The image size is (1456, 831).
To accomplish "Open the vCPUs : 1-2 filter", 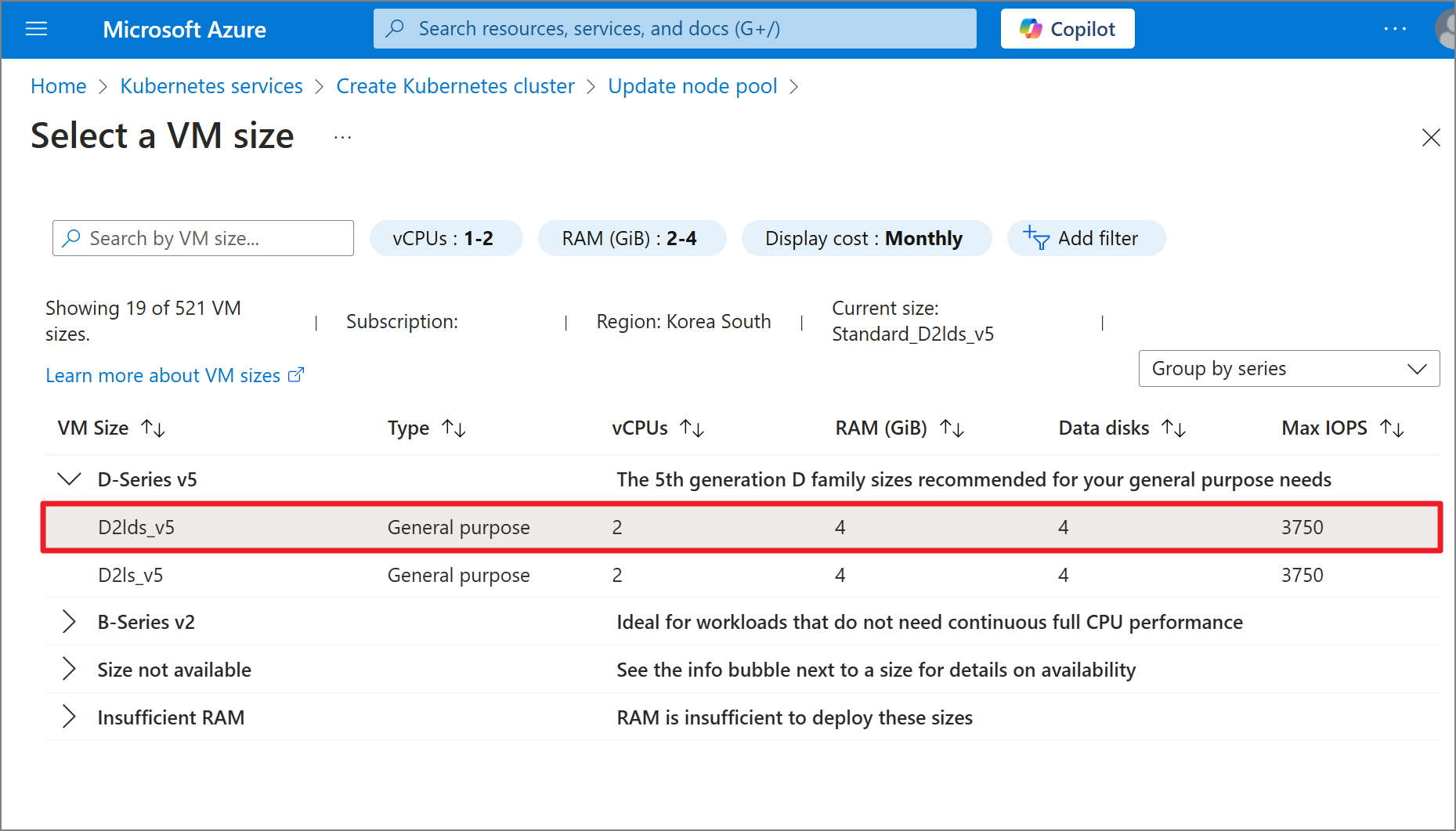I will 446,238.
